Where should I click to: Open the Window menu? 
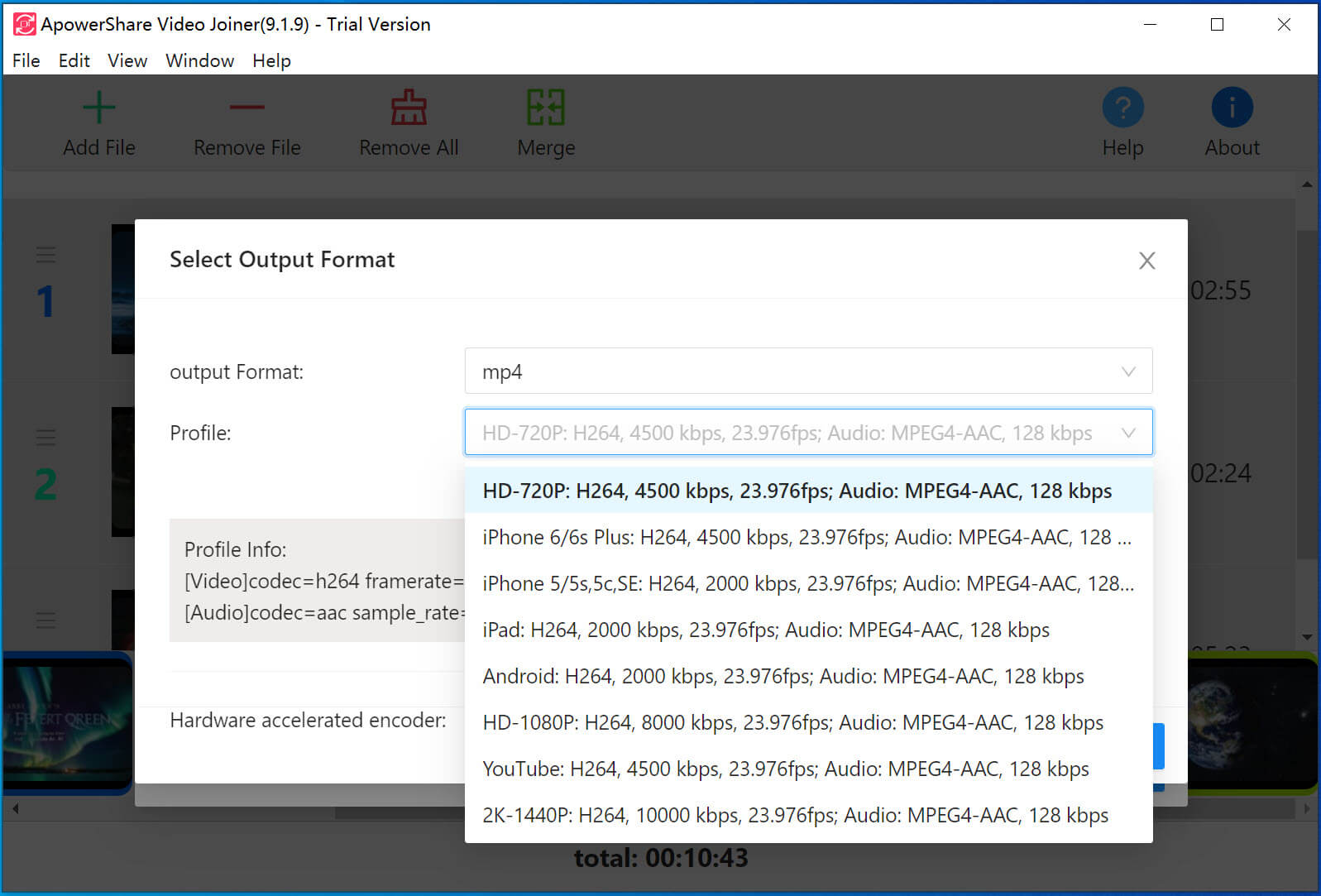pyautogui.click(x=199, y=60)
